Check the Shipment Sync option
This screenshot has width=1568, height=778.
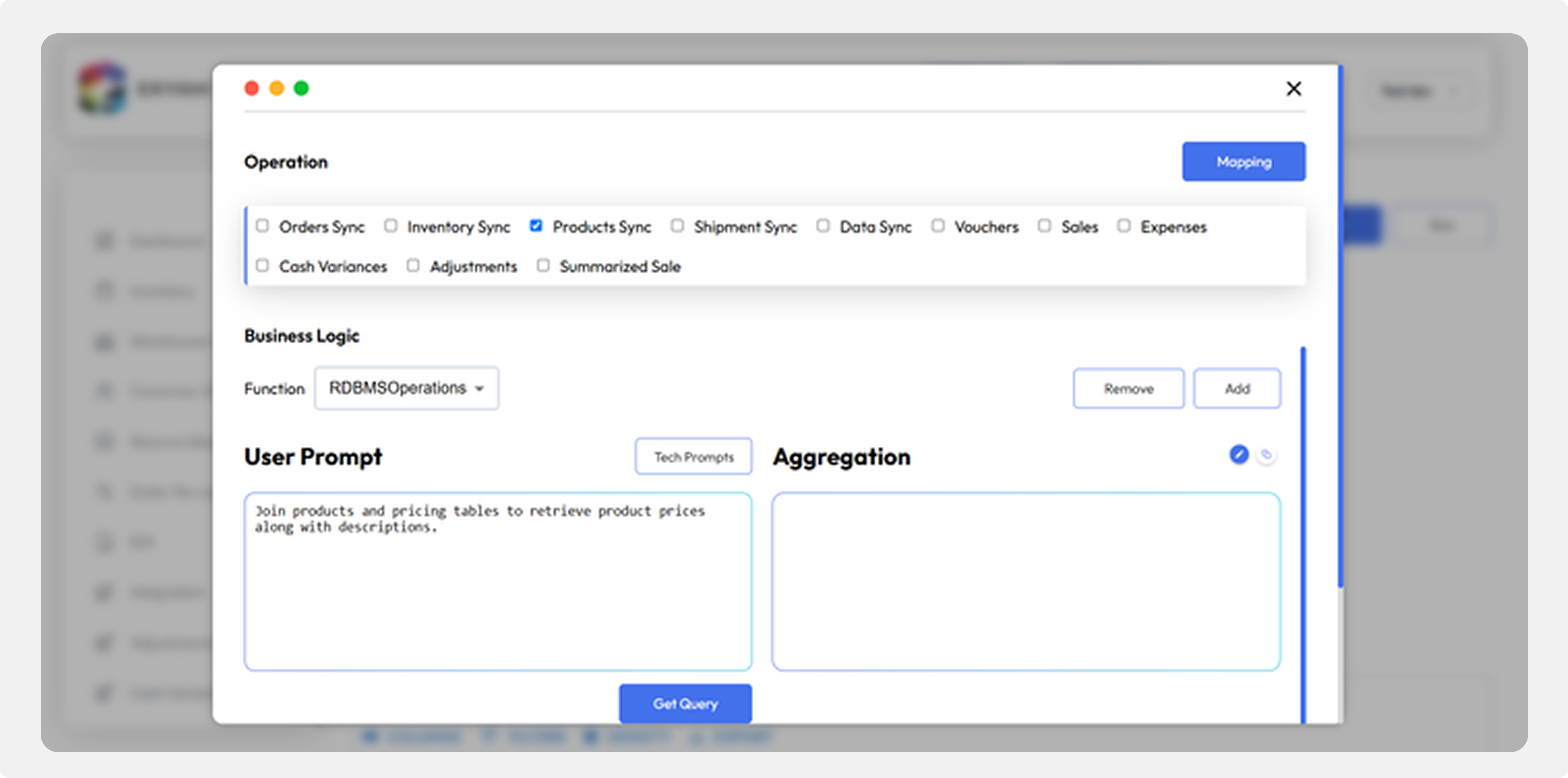coord(678,226)
